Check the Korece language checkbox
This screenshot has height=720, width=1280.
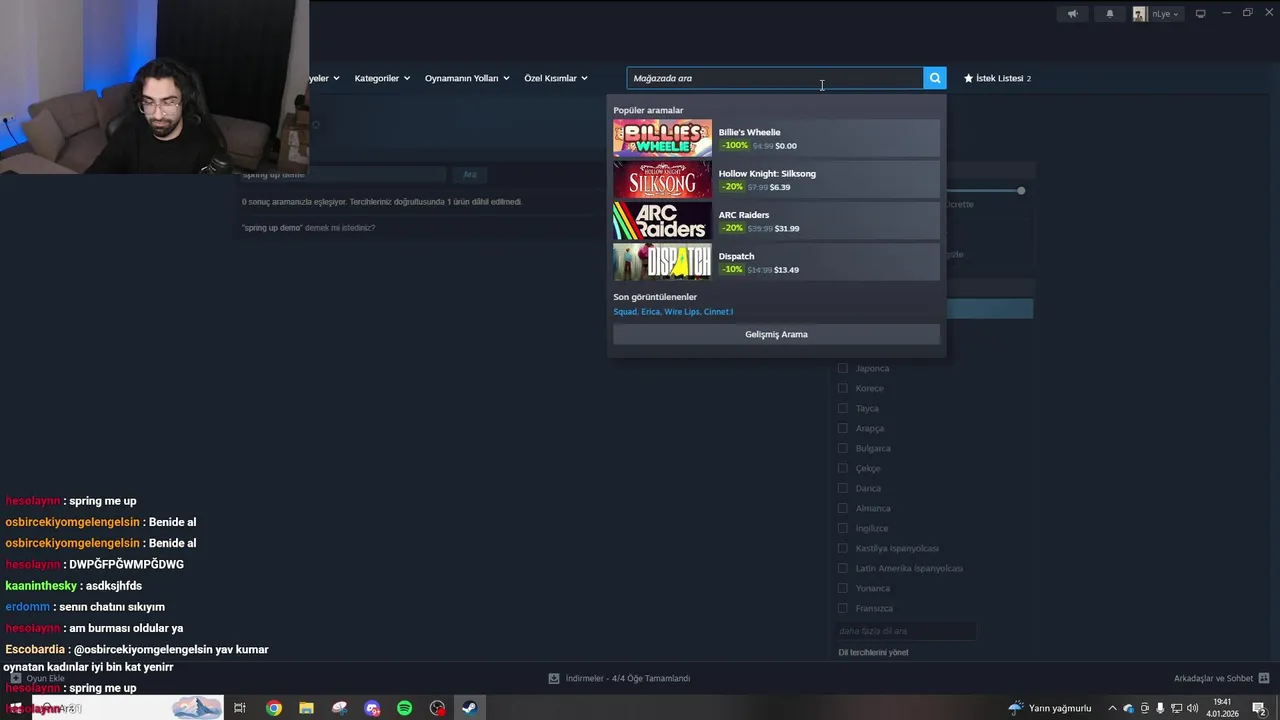point(842,388)
